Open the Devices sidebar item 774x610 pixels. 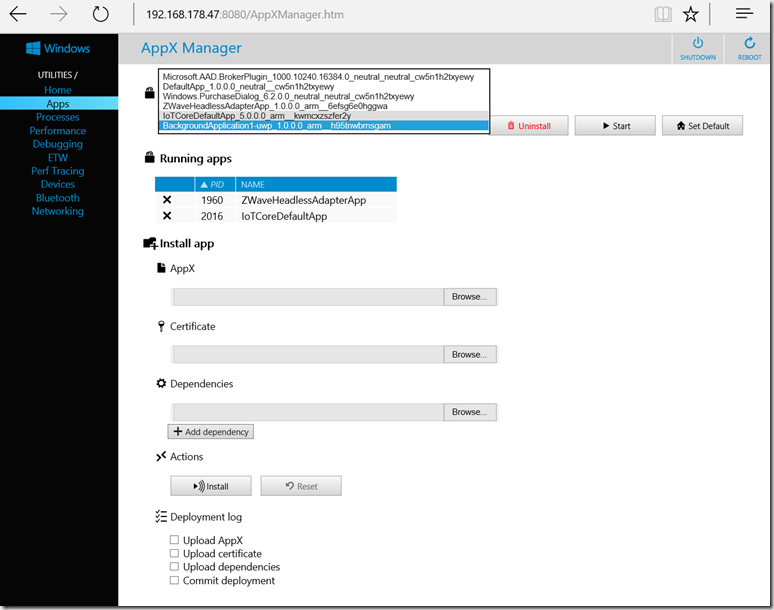[x=58, y=184]
